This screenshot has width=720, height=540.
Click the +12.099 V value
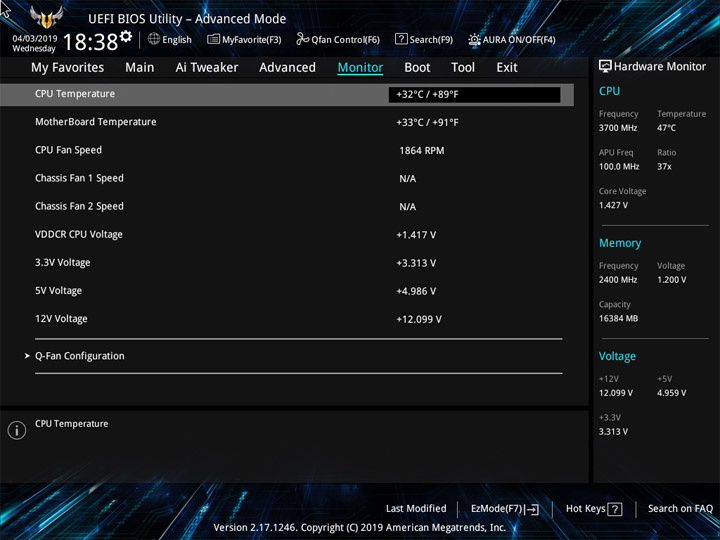tap(419, 320)
